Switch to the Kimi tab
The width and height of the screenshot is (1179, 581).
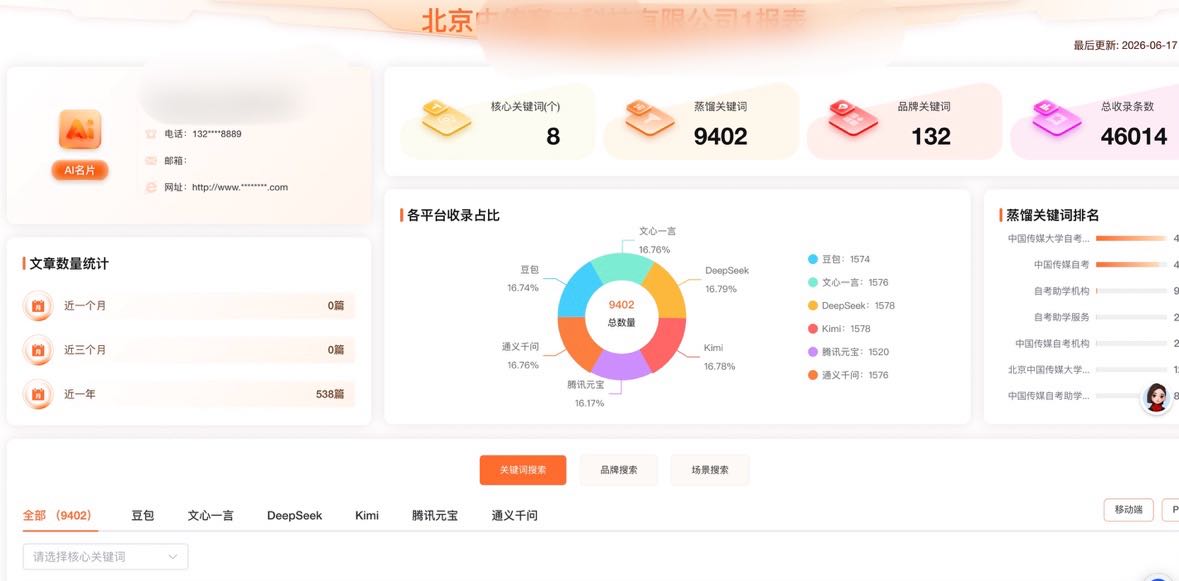coord(367,516)
